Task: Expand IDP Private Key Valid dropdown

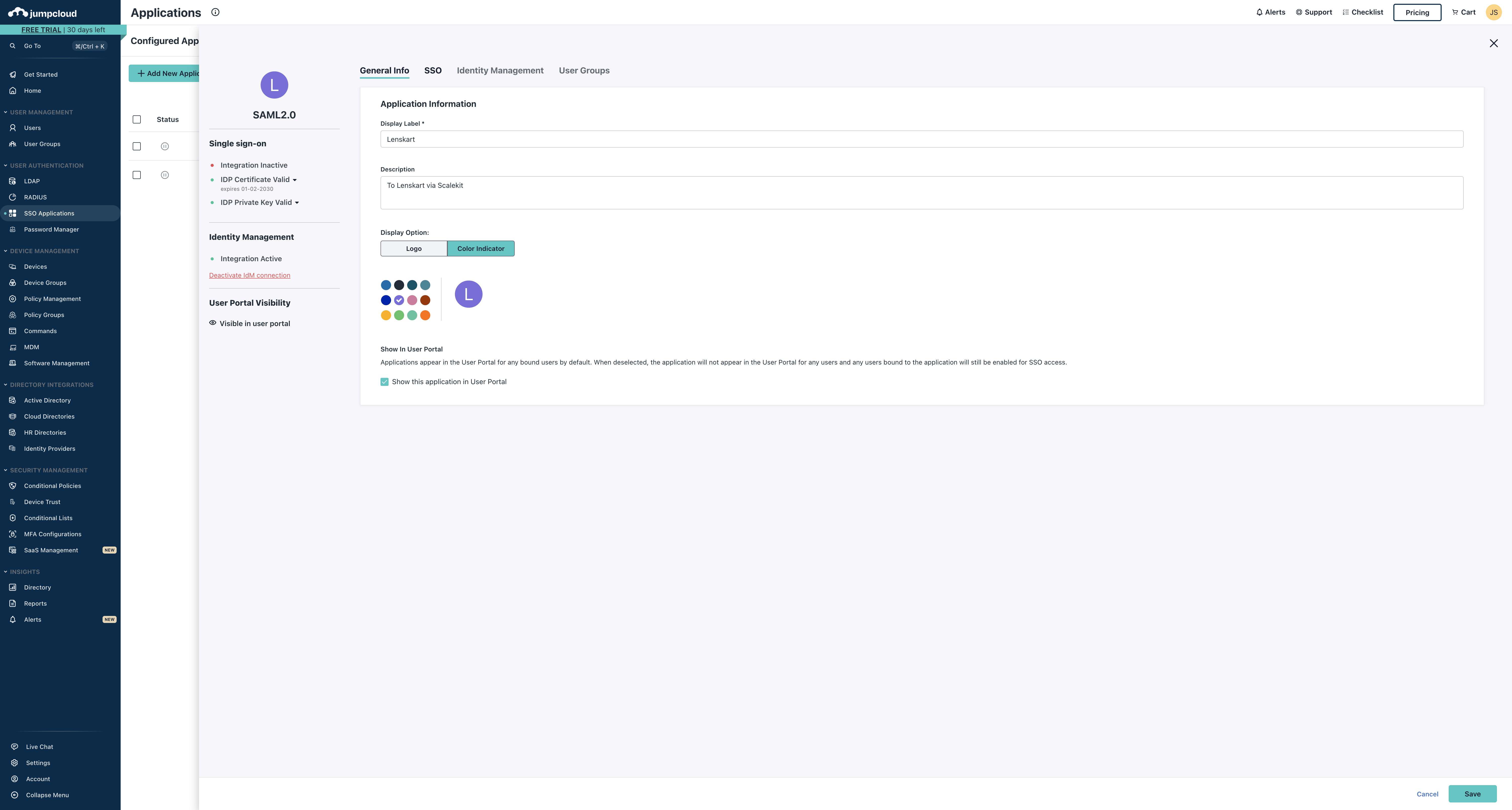Action: pyautogui.click(x=297, y=203)
